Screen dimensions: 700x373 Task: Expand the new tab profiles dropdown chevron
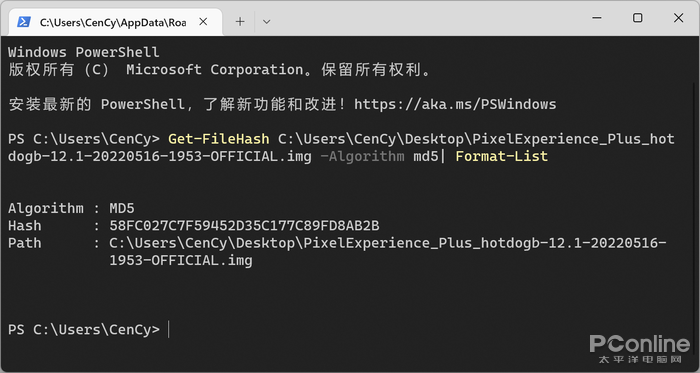coord(267,21)
